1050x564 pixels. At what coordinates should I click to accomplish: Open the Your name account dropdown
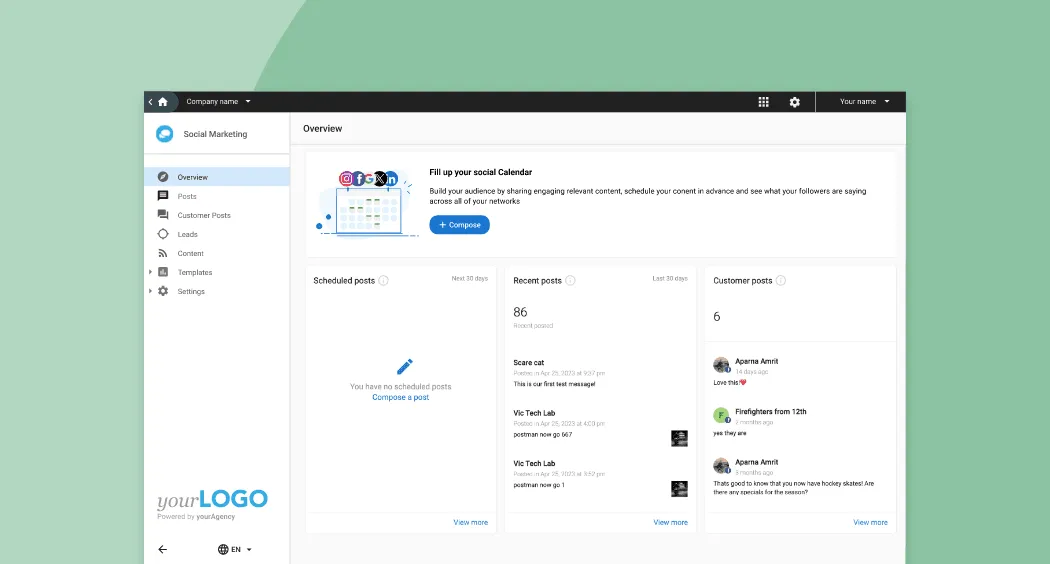click(864, 102)
